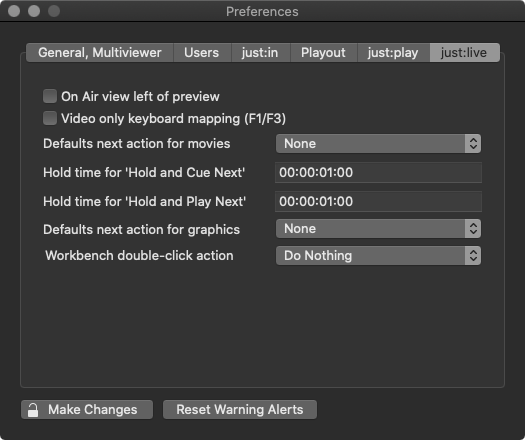Viewport: 525px width, 440px height.
Task: Switch to the Users tab
Action: pyautogui.click(x=202, y=53)
